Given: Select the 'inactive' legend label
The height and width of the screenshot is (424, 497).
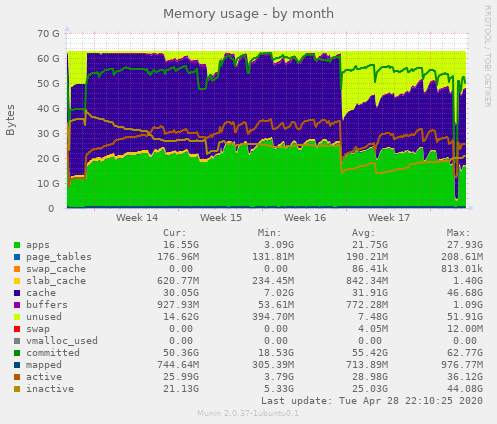Looking at the screenshot, I should [50, 389].
